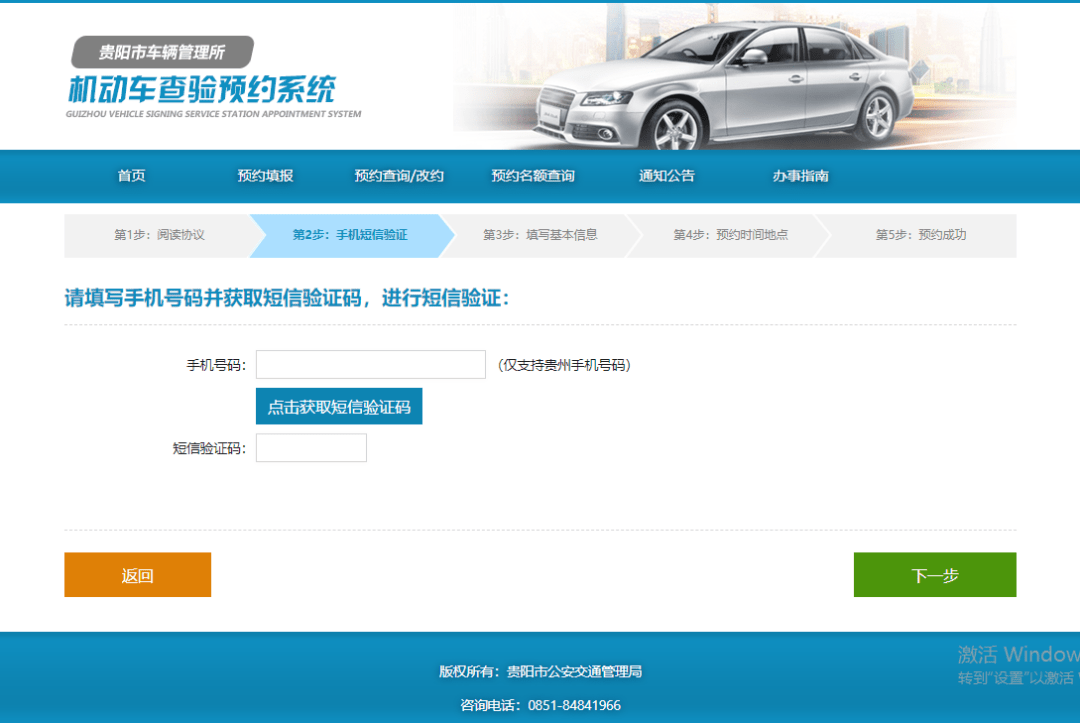Click the 短信验证码 field label
The width and height of the screenshot is (1080, 723).
point(209,448)
